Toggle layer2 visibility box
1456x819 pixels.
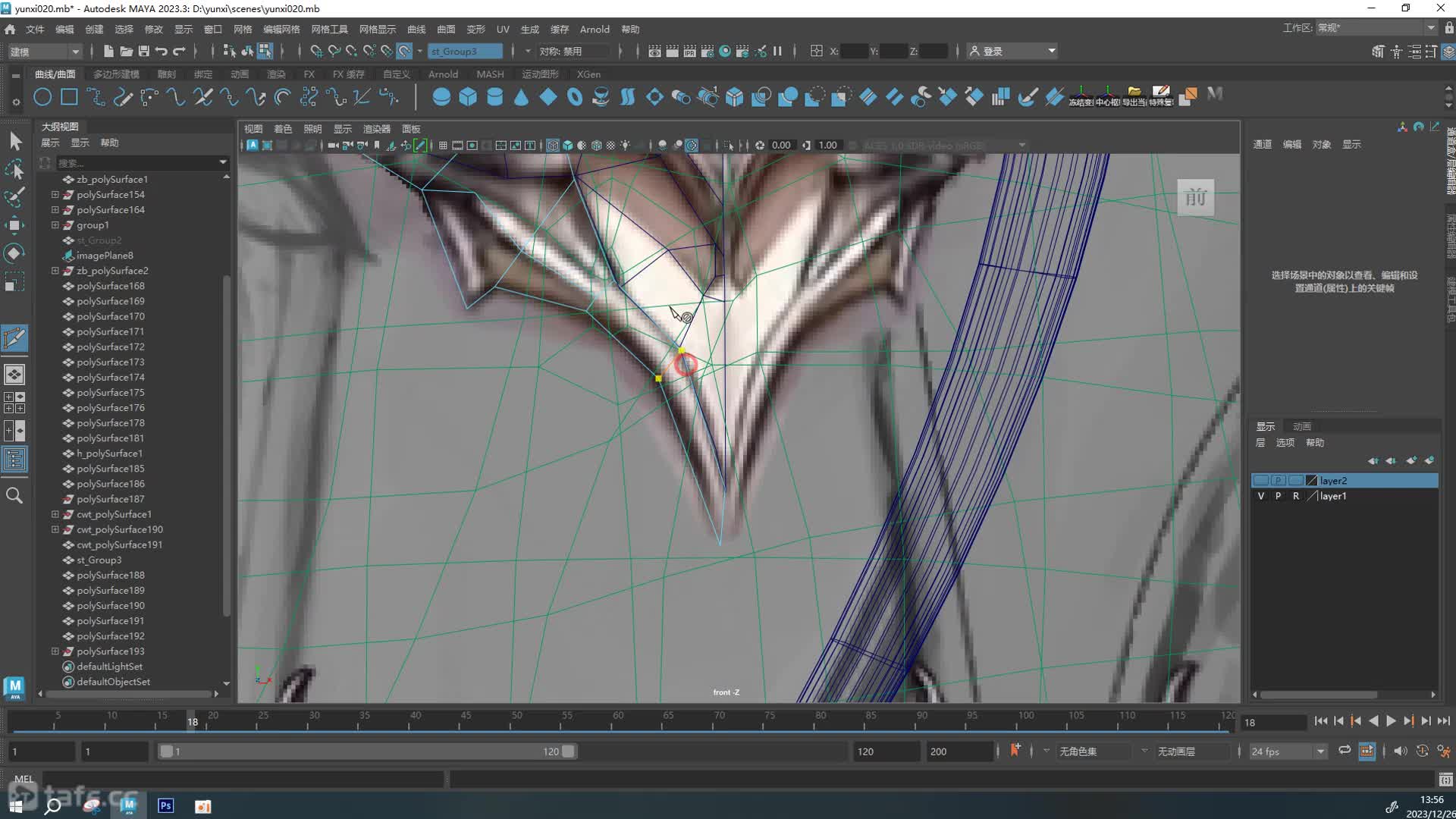click(1261, 481)
